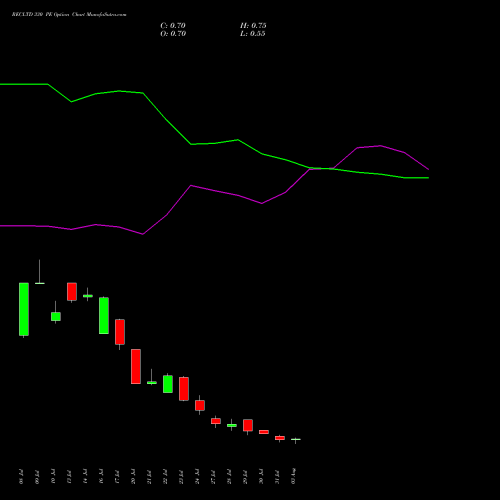
Task: Select the 08 Jul date label
Action: pos(22,477)
